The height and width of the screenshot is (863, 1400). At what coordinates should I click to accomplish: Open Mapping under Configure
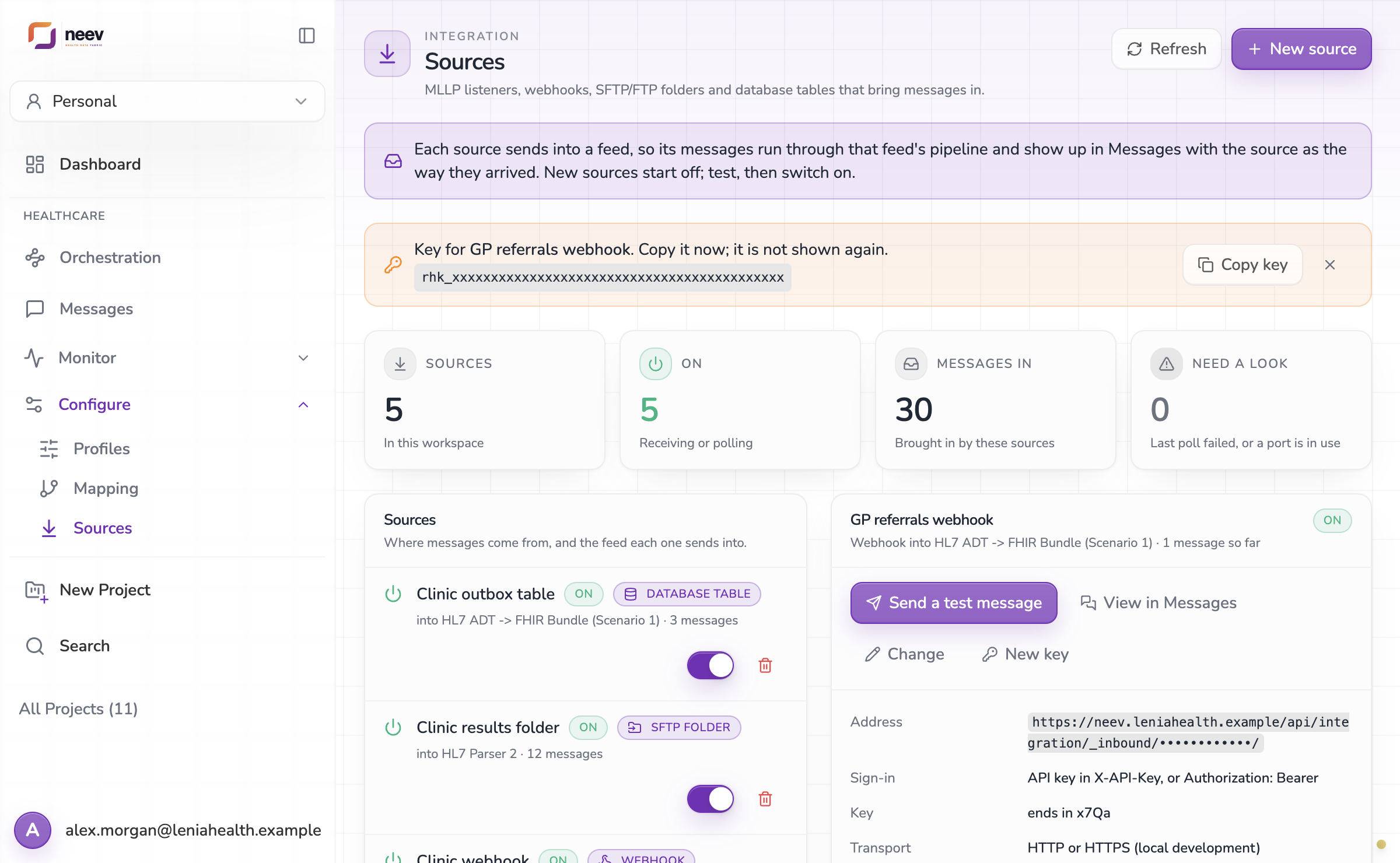[x=106, y=489]
